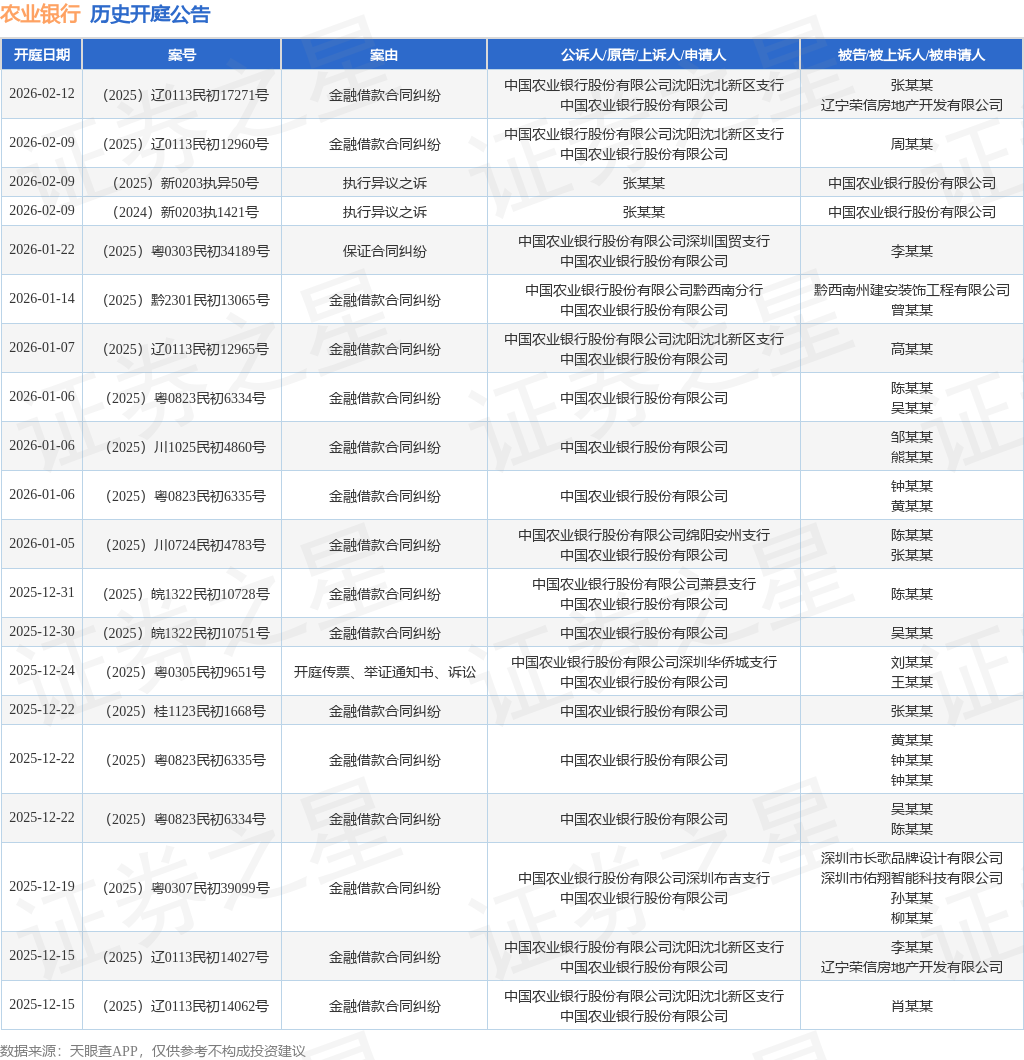Screen dimensions: 1024x1060
Task: Click plaintiff 中国农业银行股份有限公司深圳布吉支行
Action: click(643, 878)
